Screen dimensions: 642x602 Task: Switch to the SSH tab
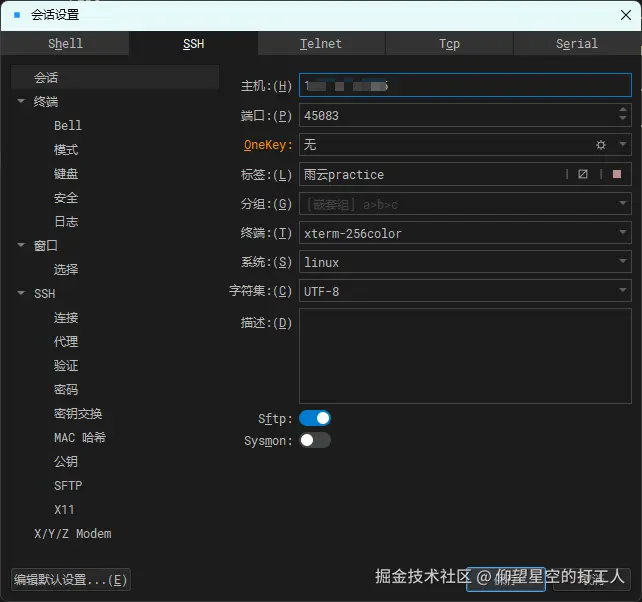(193, 43)
